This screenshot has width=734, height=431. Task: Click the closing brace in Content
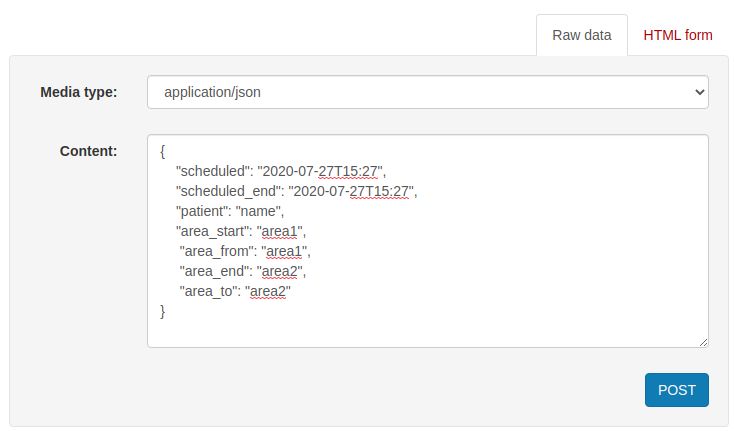(x=162, y=312)
